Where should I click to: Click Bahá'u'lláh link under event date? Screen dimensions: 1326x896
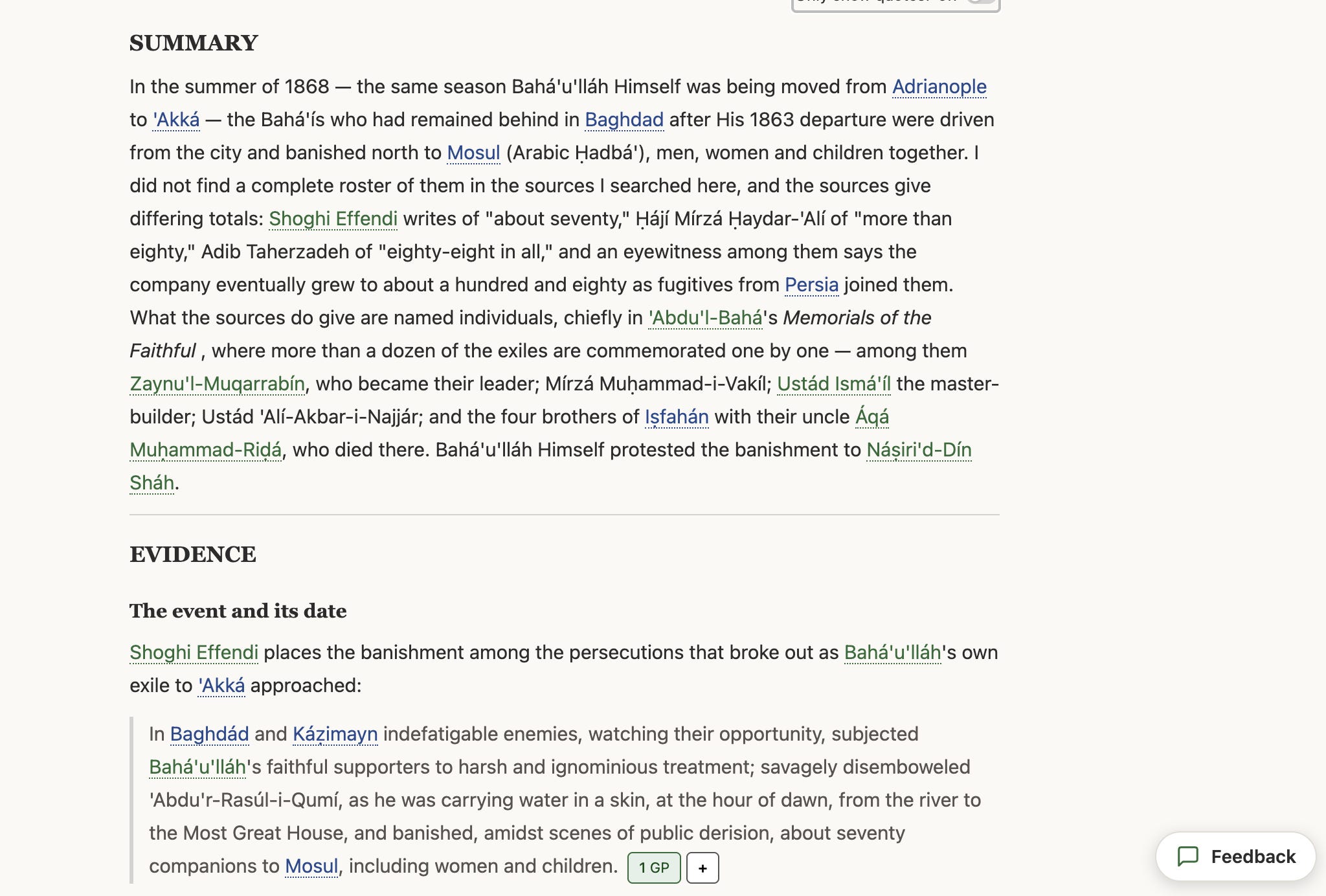pos(892,653)
